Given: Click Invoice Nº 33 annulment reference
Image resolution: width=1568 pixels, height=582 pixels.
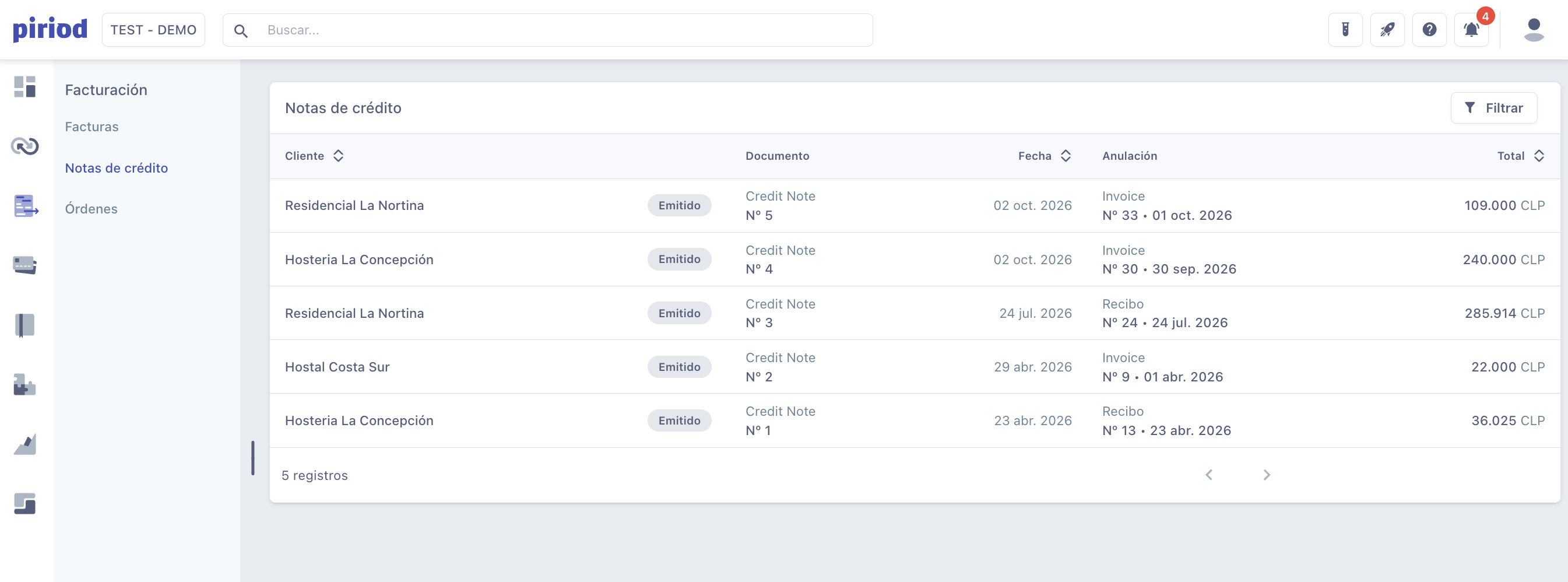Looking at the screenshot, I should coord(1167,206).
